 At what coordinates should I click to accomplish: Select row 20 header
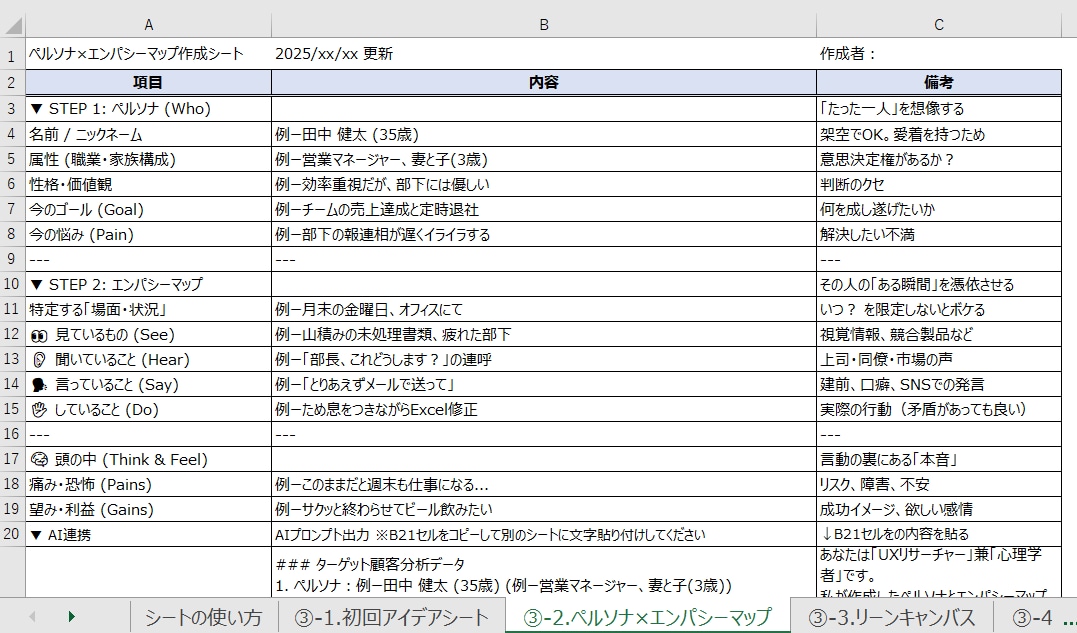(x=12, y=534)
